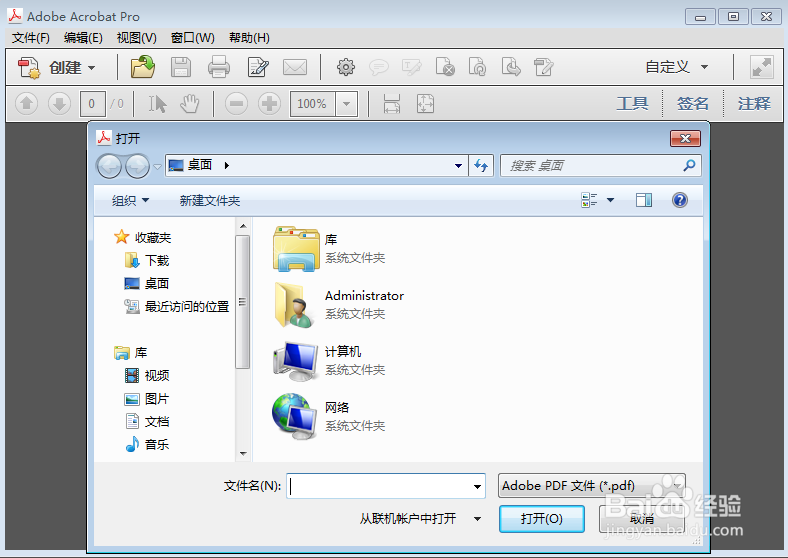788x558 pixels.
Task: Select 音乐 library in sidebar
Action: click(x=147, y=444)
